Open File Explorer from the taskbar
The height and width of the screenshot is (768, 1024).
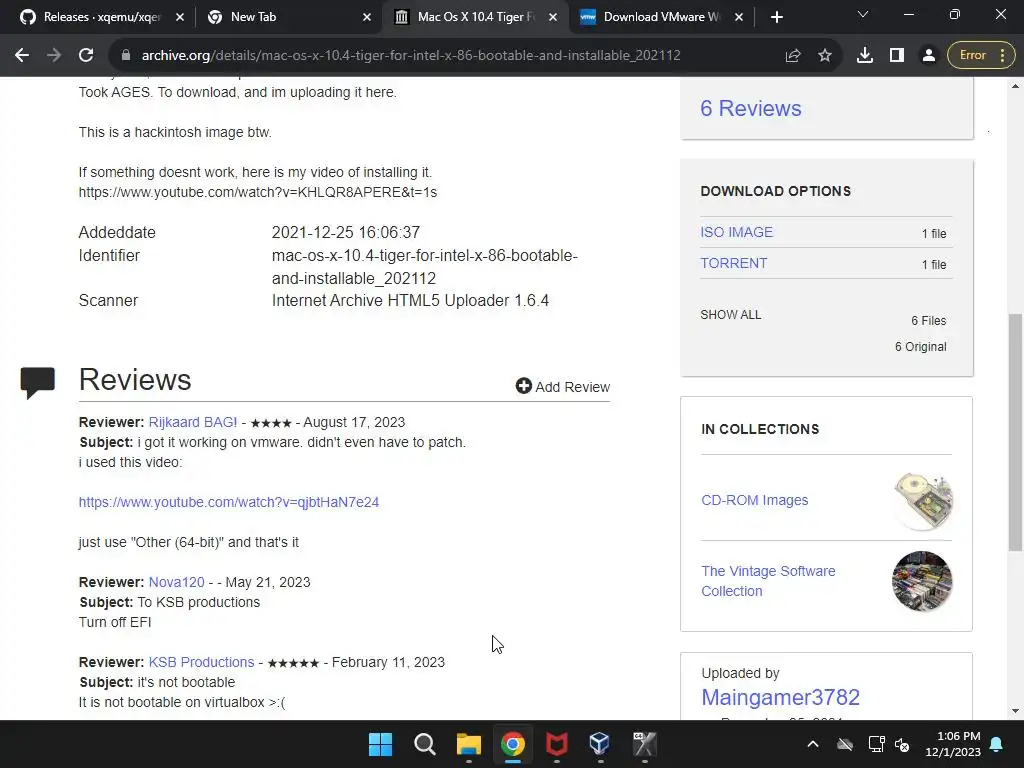(x=468, y=744)
